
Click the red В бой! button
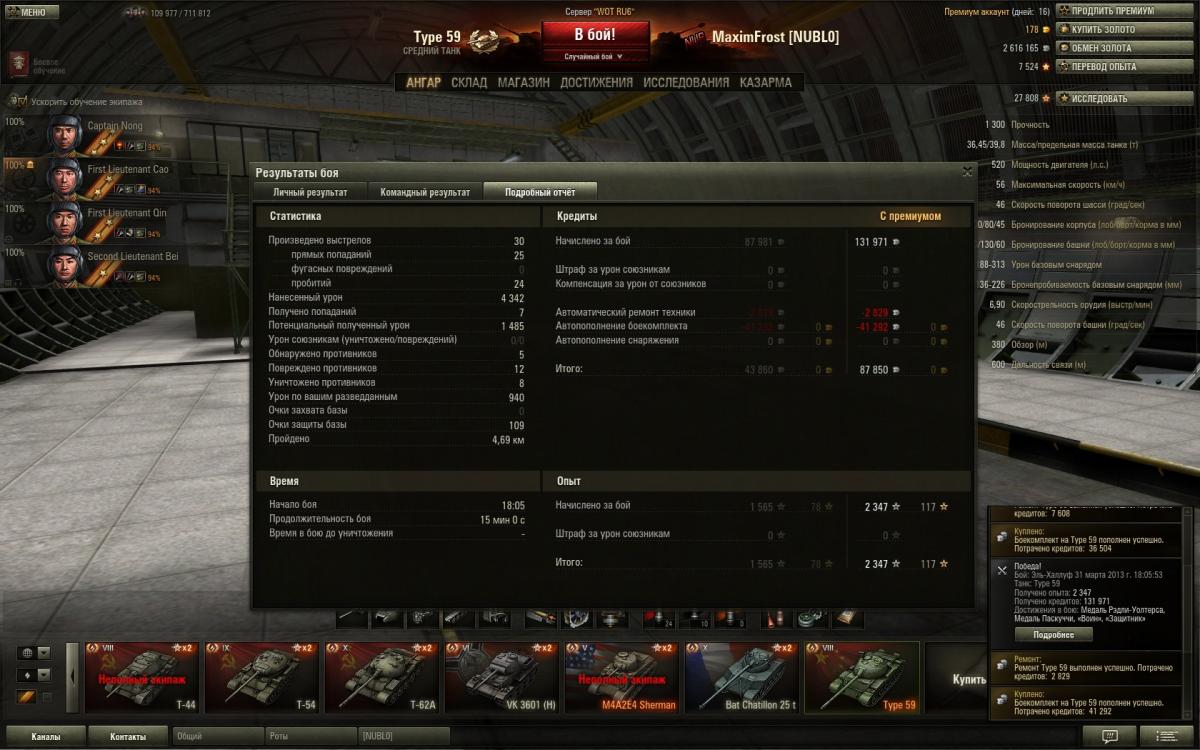(595, 33)
